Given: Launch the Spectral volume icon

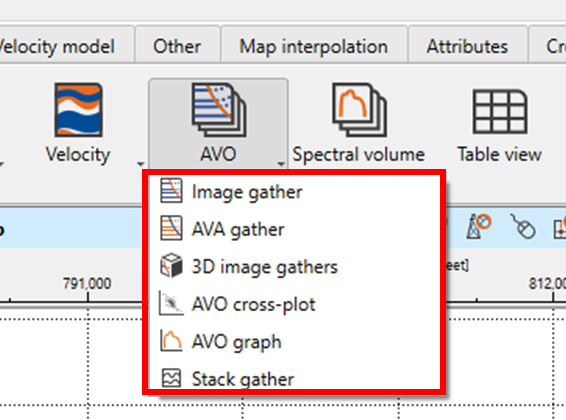Looking at the screenshot, I should click(359, 110).
